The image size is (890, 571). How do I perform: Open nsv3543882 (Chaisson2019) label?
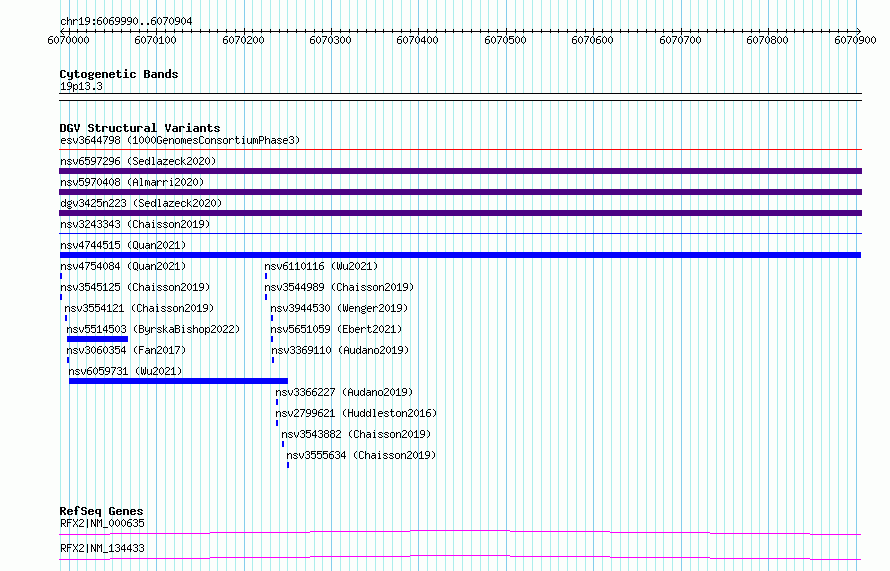pyautogui.click(x=356, y=434)
